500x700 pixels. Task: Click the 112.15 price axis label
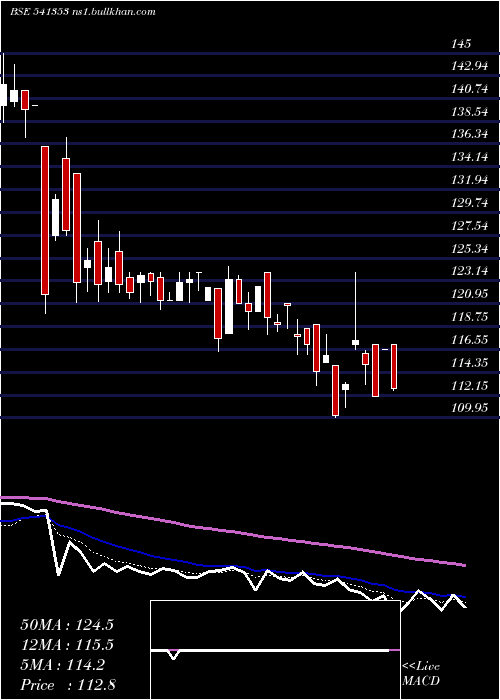pos(470,386)
